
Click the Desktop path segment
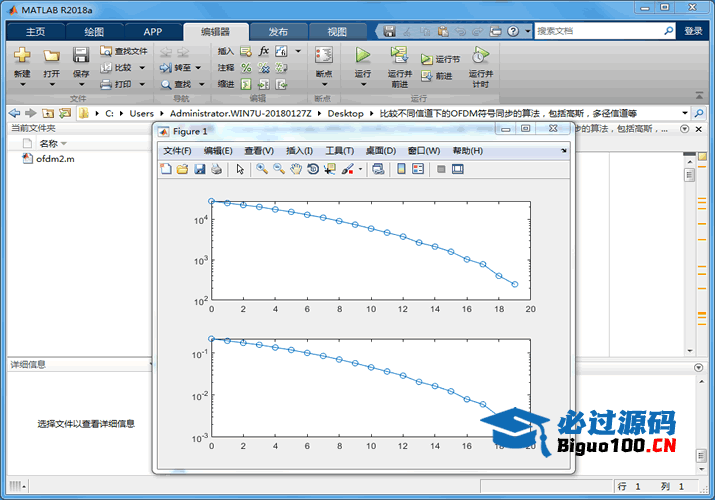(345, 113)
